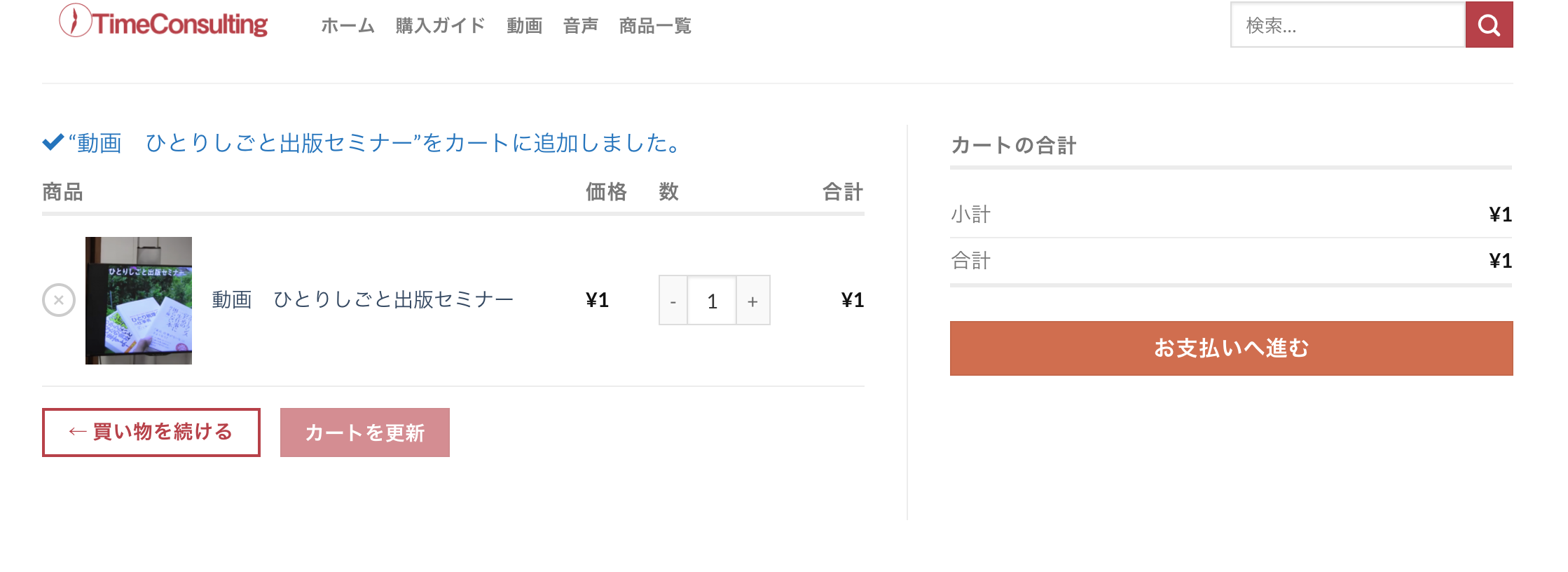Click the red search magnifier button
This screenshot has height=572, width=1568.
coord(1489,25)
